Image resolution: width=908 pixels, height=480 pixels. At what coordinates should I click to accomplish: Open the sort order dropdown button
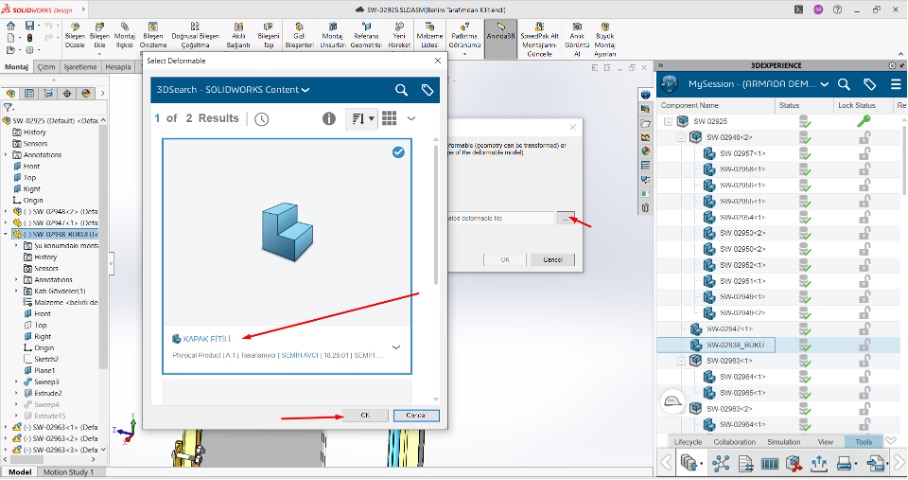click(x=361, y=119)
